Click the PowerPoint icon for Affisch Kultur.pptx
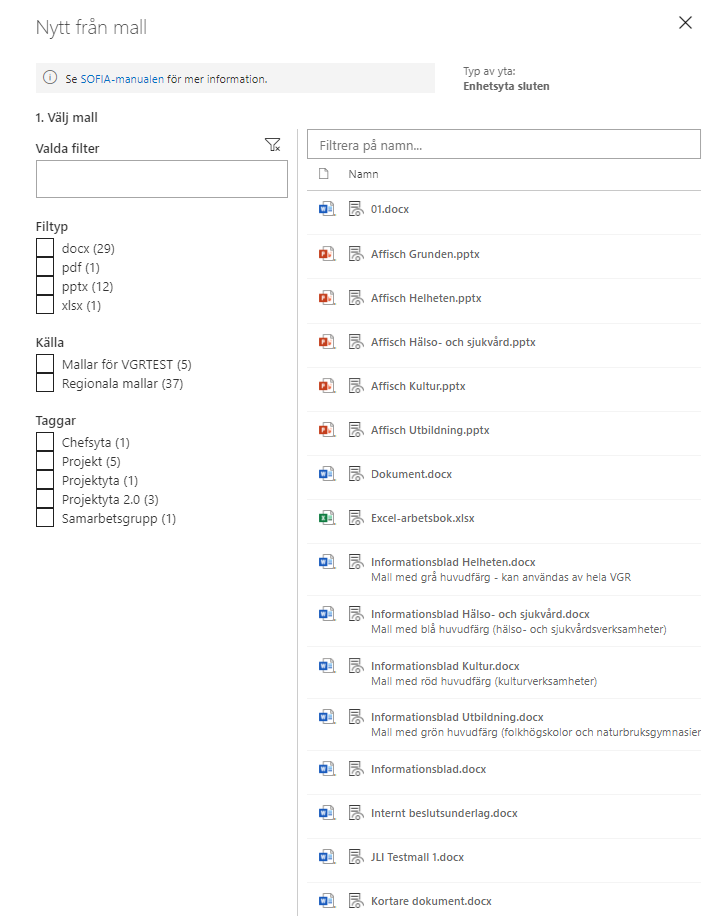 click(325, 386)
